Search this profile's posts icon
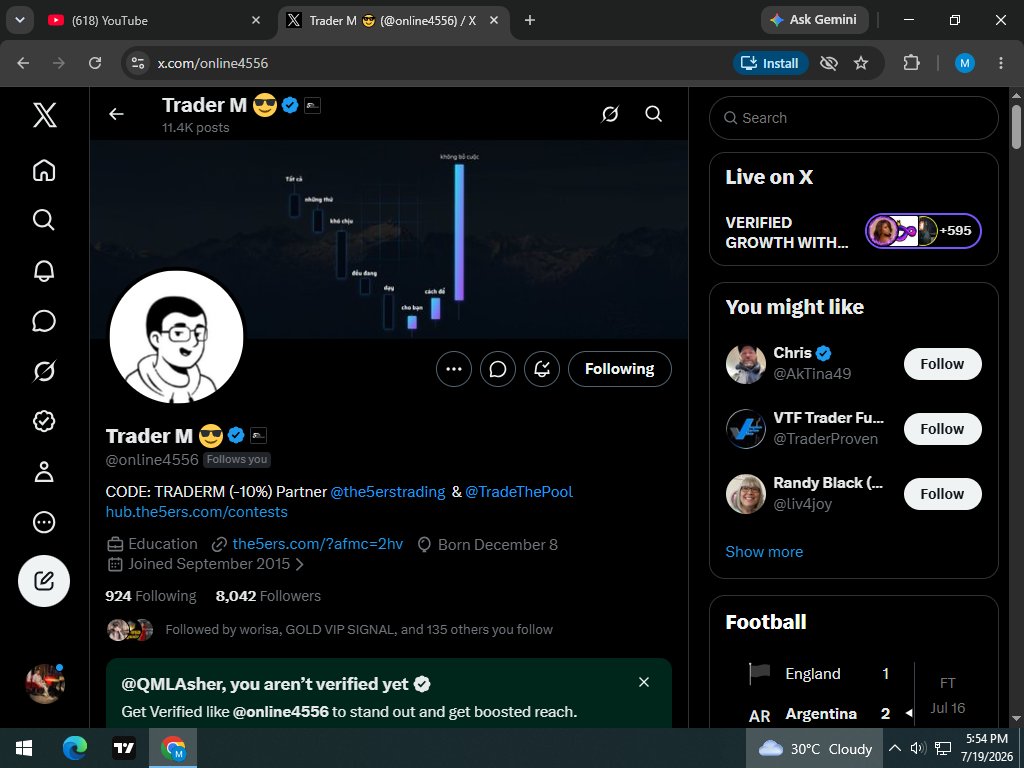 tap(653, 114)
